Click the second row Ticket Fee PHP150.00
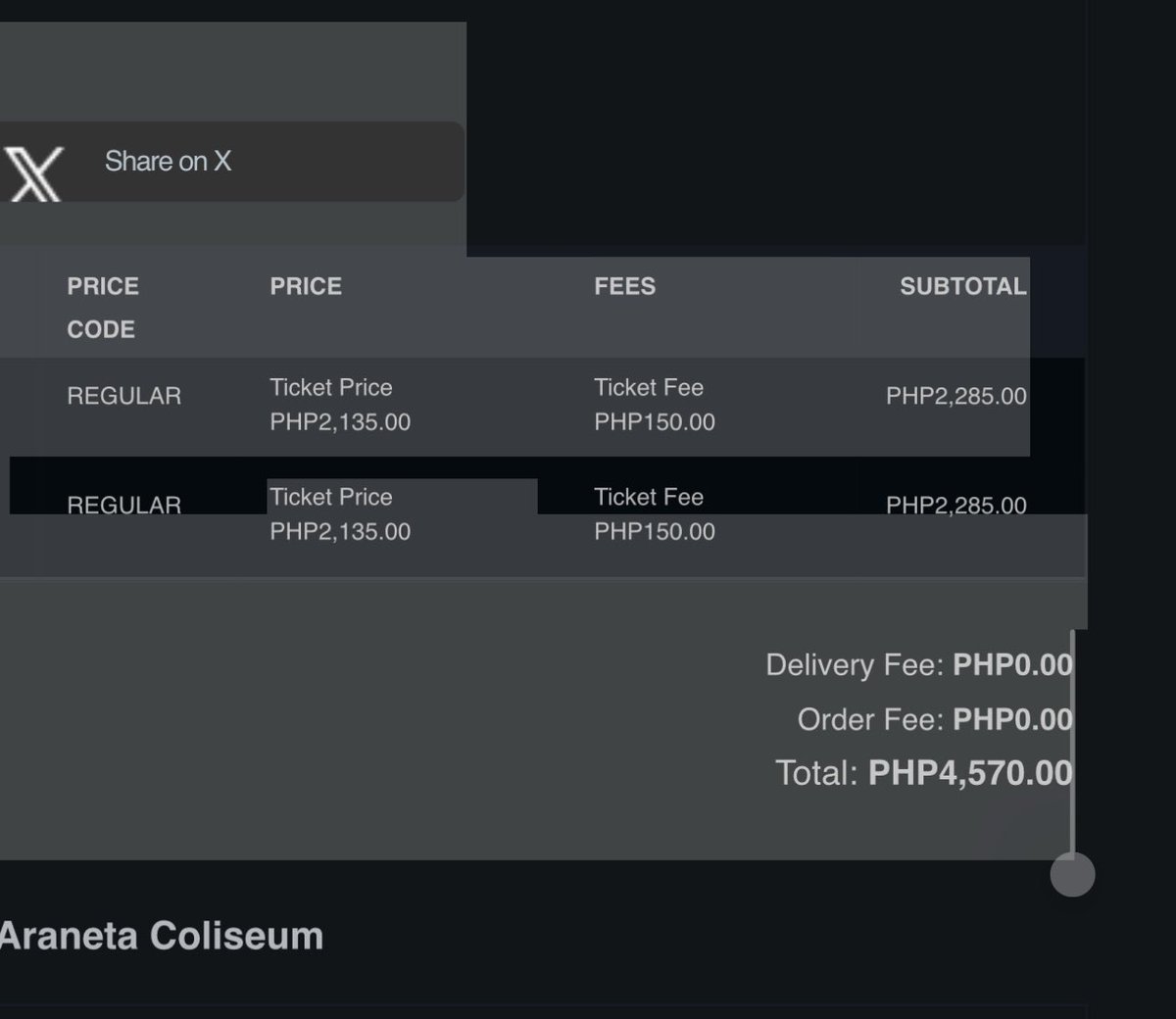This screenshot has width=1176, height=1019. tap(655, 514)
